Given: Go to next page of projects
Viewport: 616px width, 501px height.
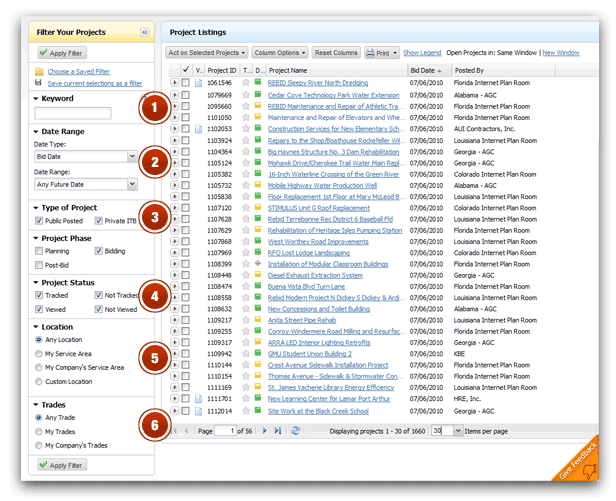Looking at the screenshot, I should click(x=265, y=431).
